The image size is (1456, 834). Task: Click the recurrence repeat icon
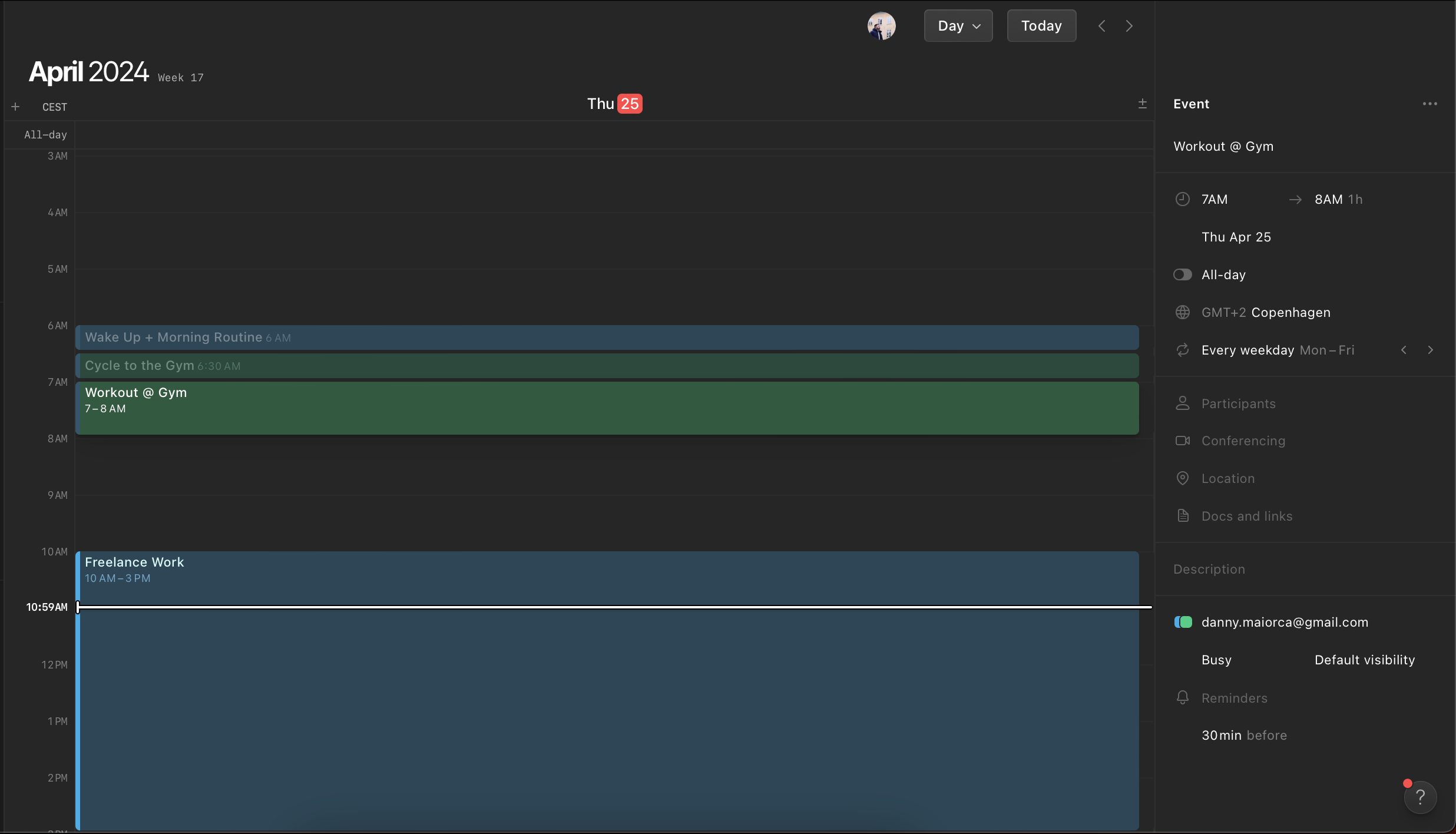click(1183, 349)
